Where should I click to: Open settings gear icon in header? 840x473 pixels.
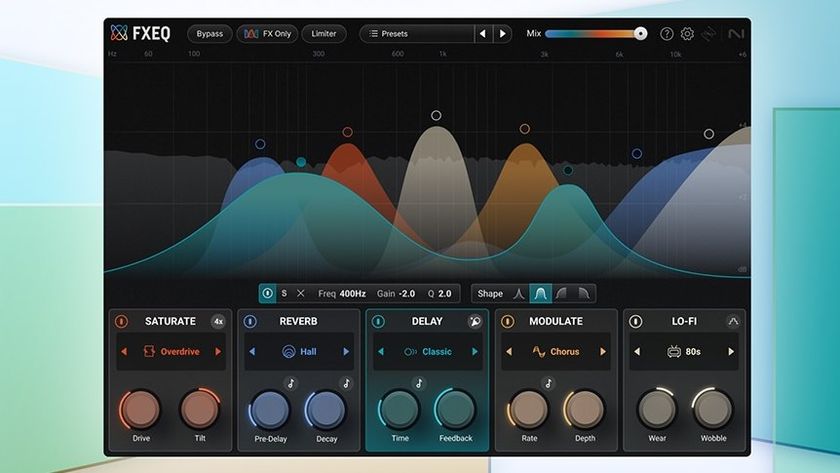pyautogui.click(x=687, y=34)
